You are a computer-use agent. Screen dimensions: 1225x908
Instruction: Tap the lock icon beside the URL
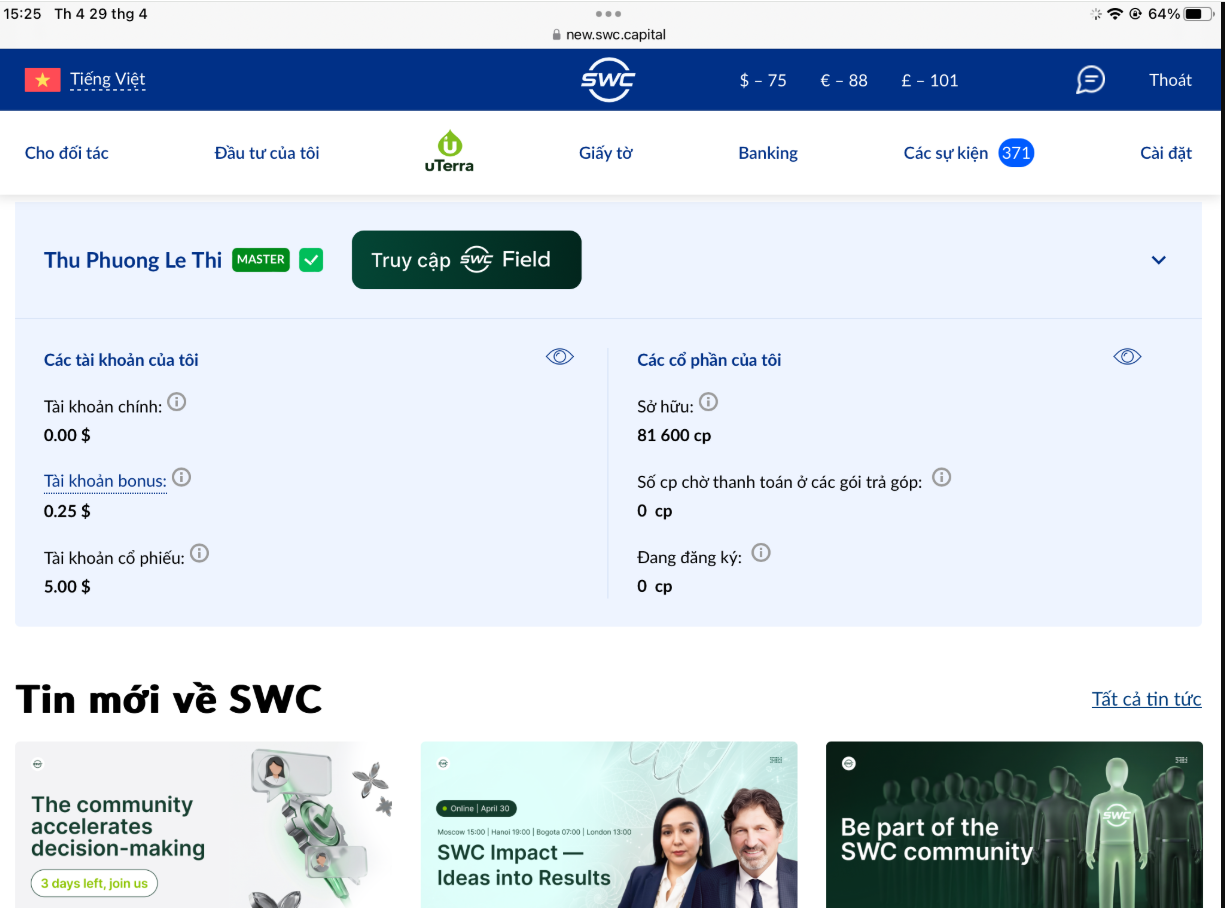coord(557,34)
